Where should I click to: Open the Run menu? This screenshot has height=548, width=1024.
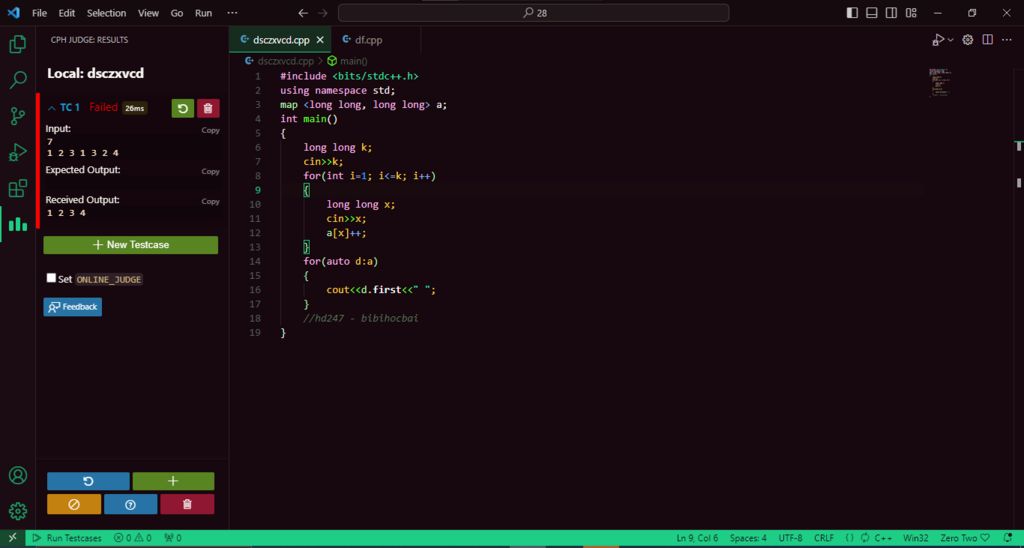[204, 13]
